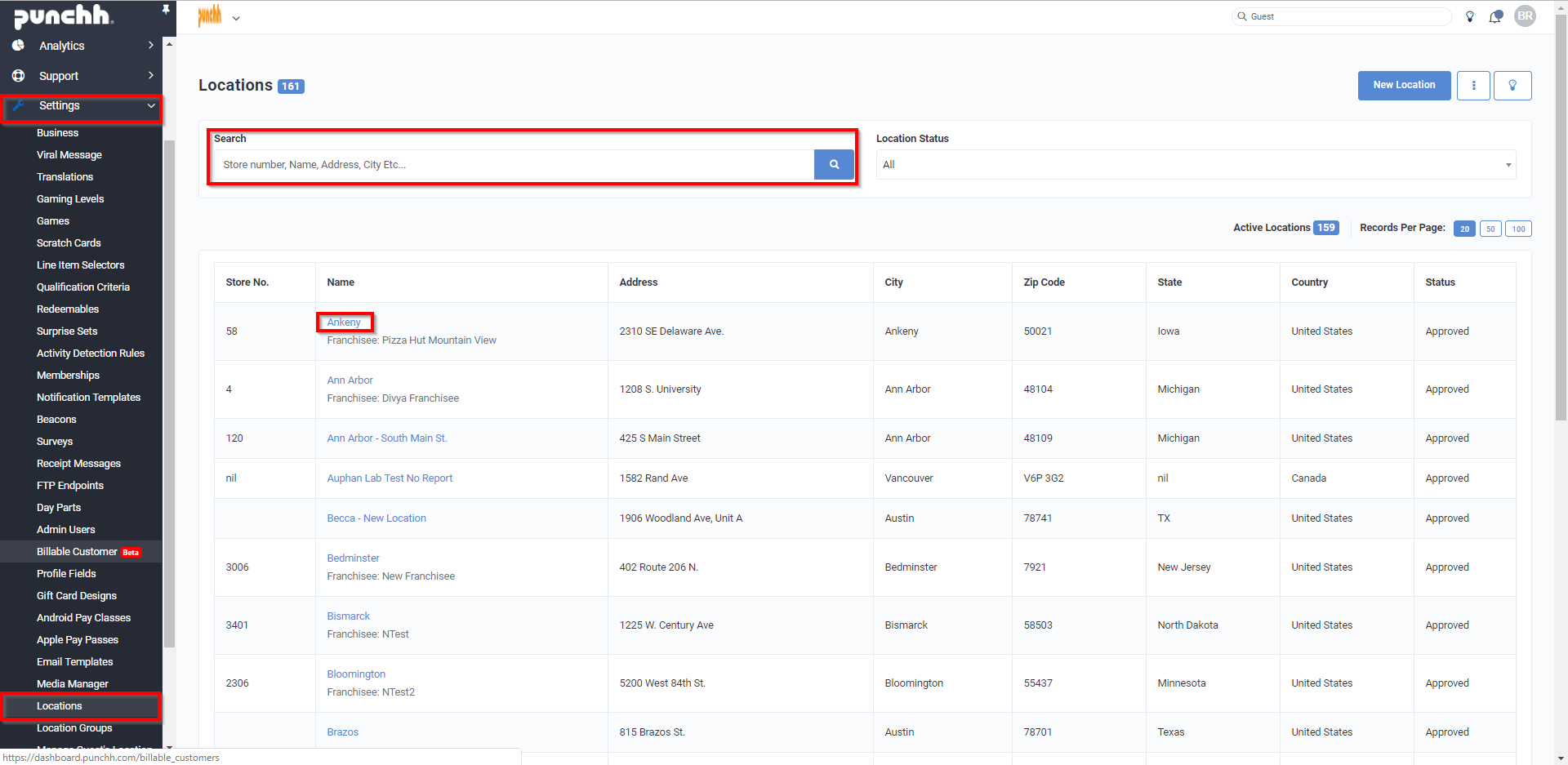This screenshot has height=765, width=1568.
Task: Click the pin icon on the sidebar
Action: click(x=166, y=10)
